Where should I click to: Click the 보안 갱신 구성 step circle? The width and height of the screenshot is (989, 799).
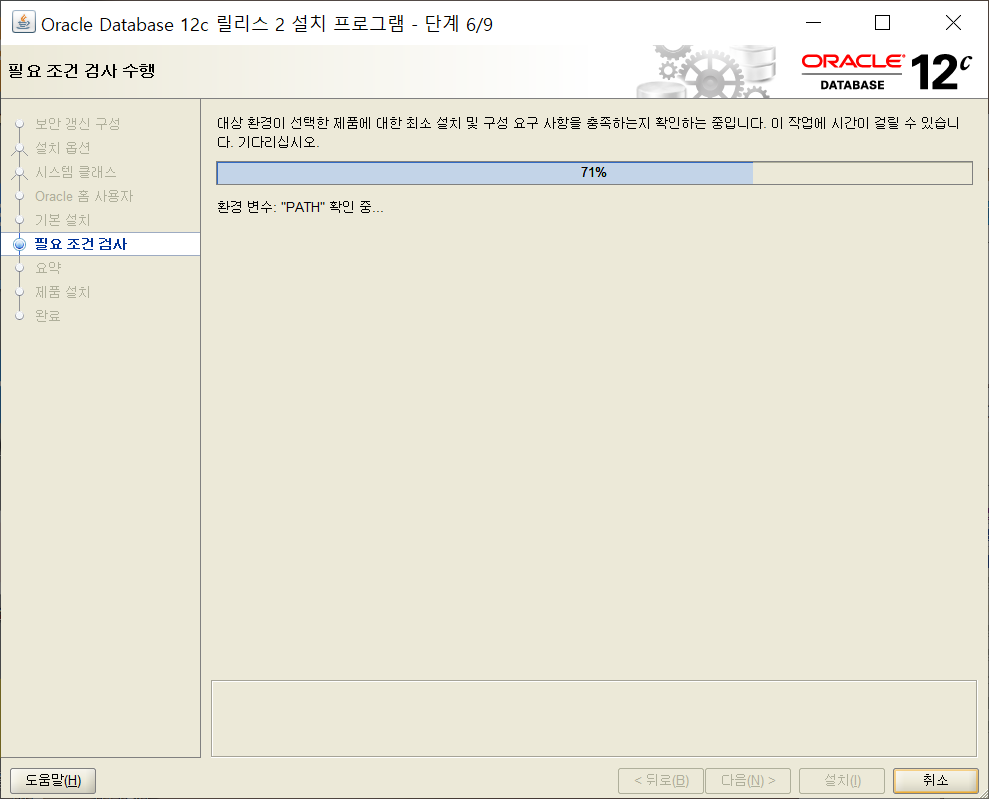click(19, 124)
